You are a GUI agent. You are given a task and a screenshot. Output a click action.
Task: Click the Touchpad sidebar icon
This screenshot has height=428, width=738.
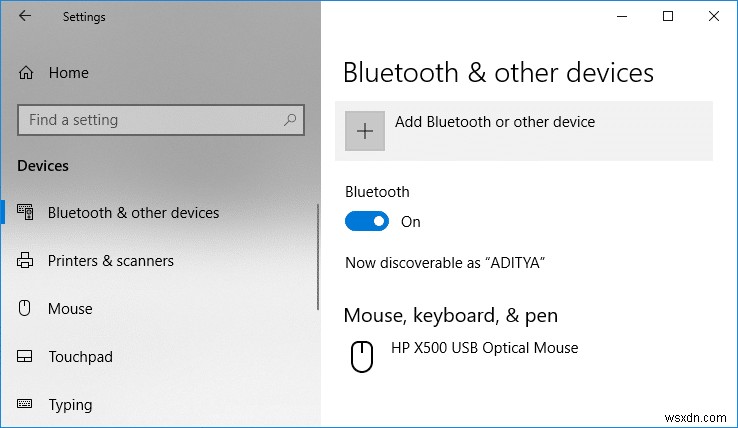(x=26, y=357)
